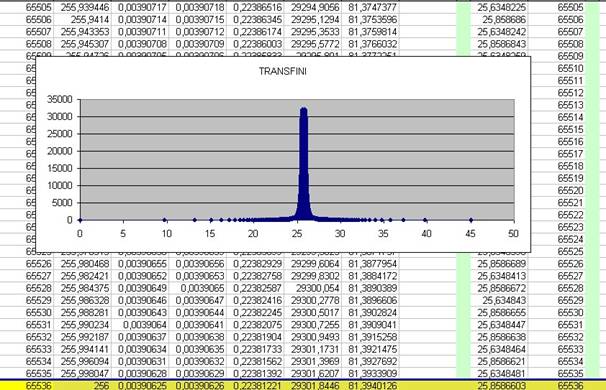Select cell containing 0,00390646
Viewport: 606px width, 390px height.
tap(140, 300)
